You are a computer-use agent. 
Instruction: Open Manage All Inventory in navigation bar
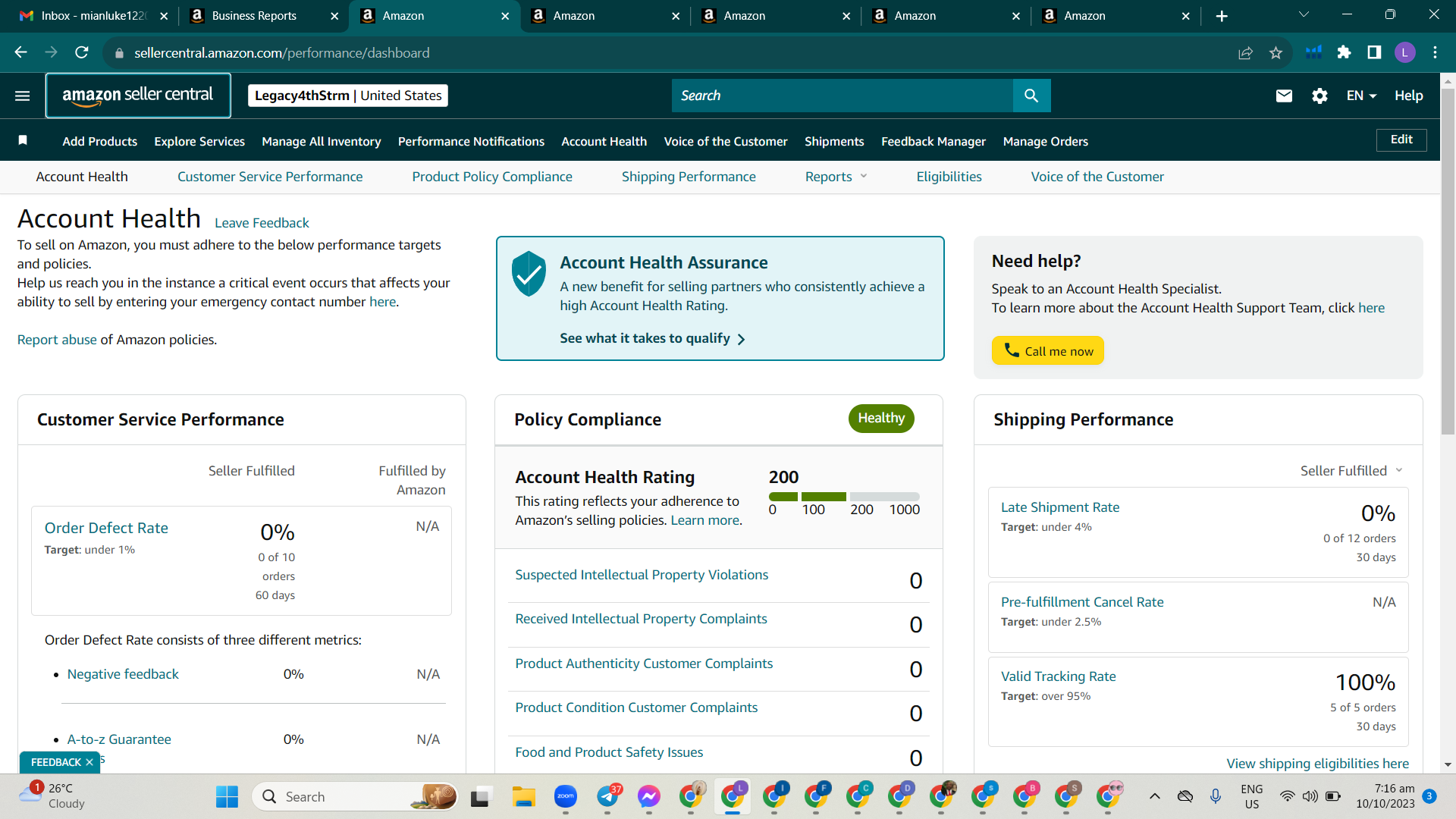point(322,141)
